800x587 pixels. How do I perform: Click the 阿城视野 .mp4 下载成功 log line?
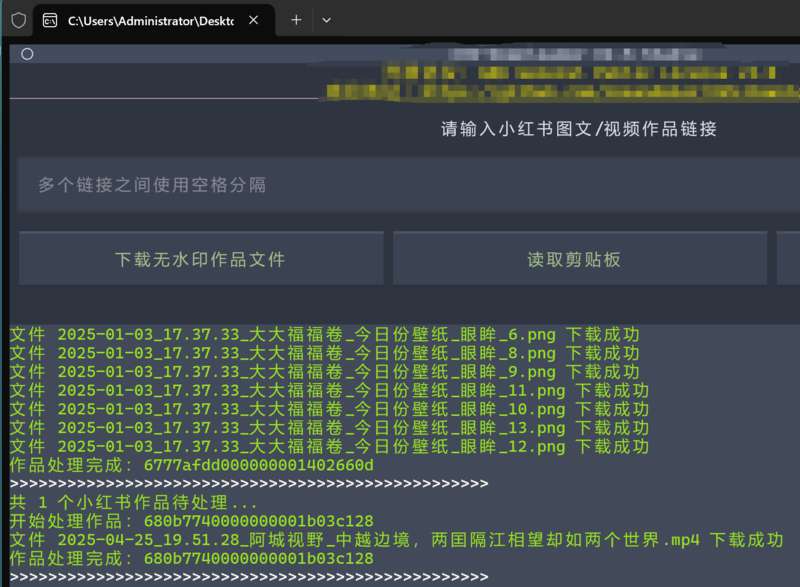pyautogui.click(x=396, y=540)
